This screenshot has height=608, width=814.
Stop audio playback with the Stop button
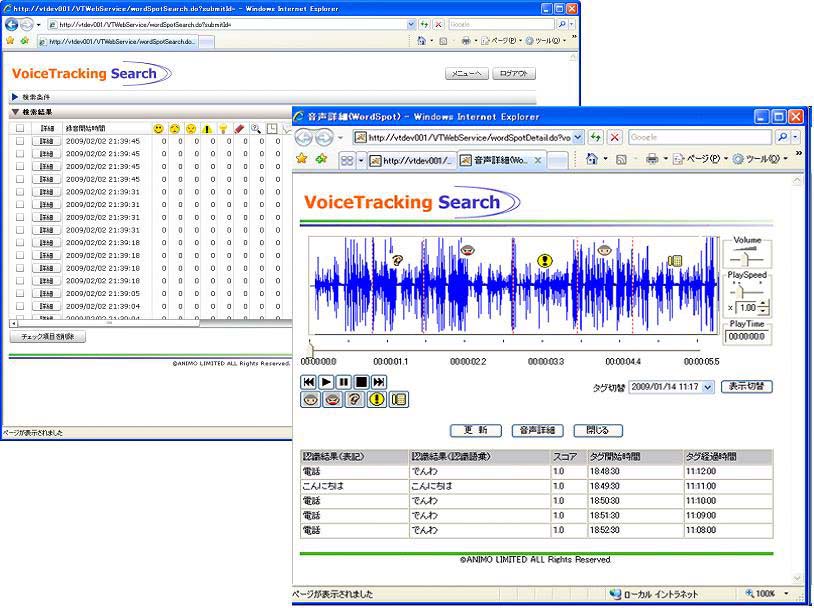pyautogui.click(x=360, y=382)
